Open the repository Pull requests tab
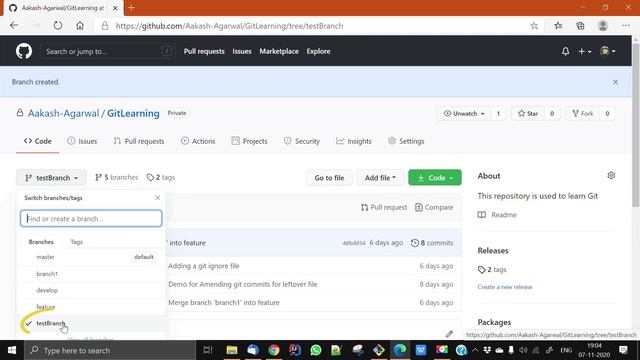Viewport: 640px width, 360px height. 139,141
